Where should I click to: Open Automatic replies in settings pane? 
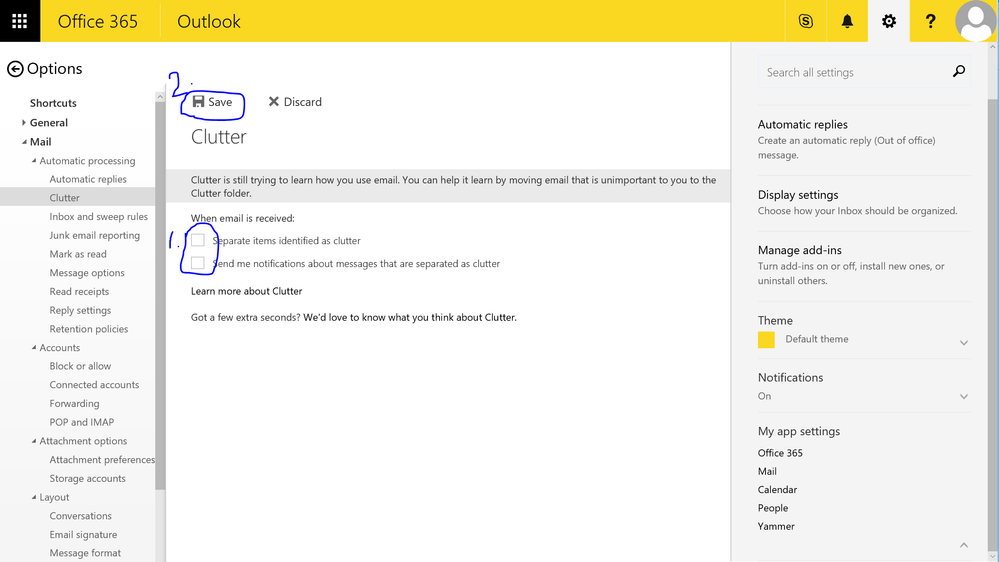pyautogui.click(x=802, y=124)
